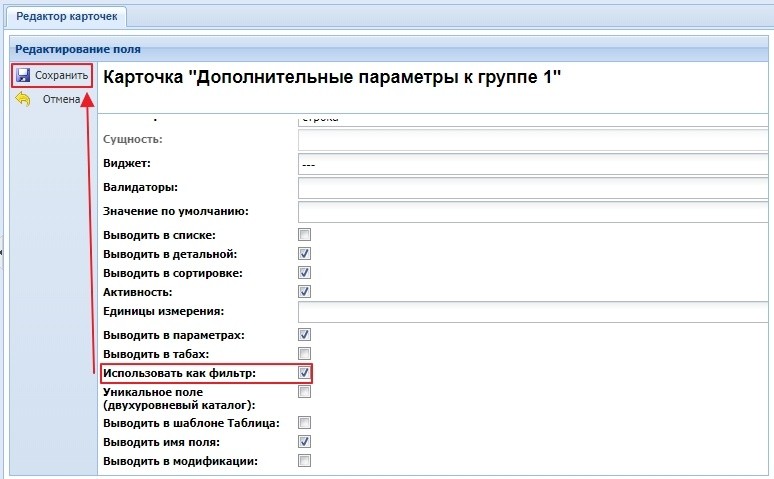Image resolution: width=774 pixels, height=479 pixels.
Task: Click the Валидаторы input field
Action: [x=535, y=188]
